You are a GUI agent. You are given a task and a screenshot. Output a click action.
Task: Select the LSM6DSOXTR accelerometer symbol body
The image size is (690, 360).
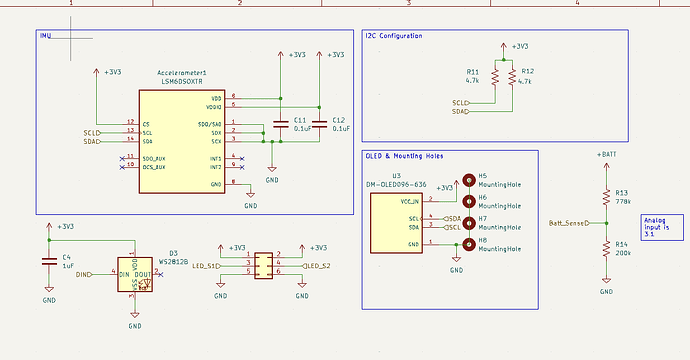point(182,142)
